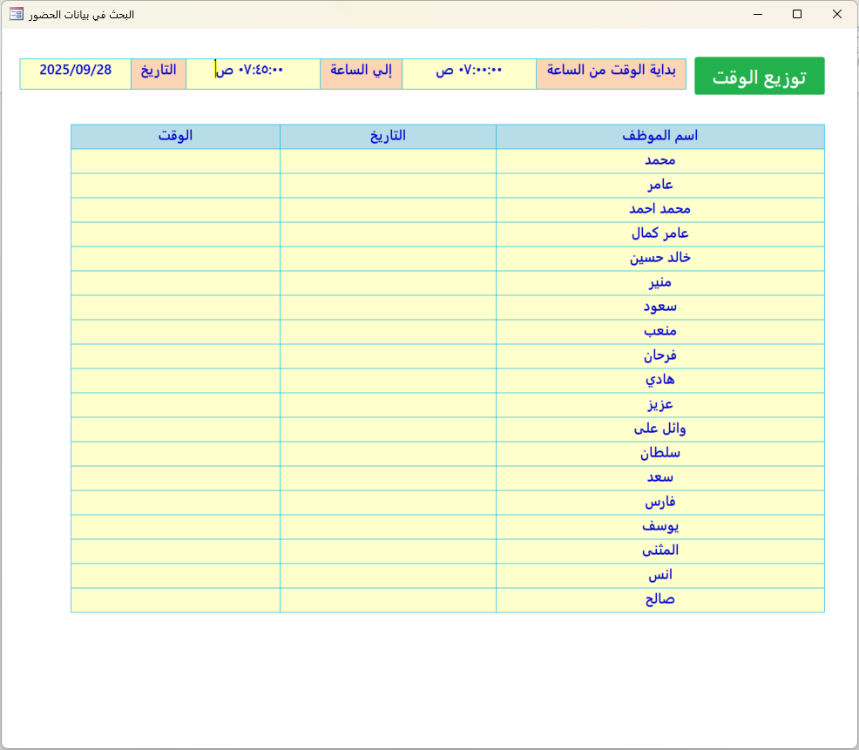Viewport: 859px width, 750px height.
Task: Select the الوقت column header
Action: coord(175,136)
